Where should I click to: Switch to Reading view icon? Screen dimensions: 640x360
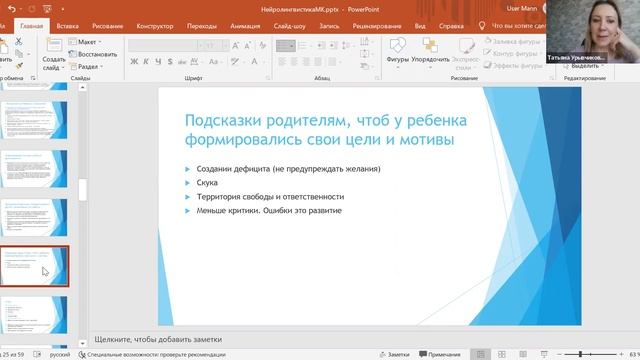(x=523, y=354)
